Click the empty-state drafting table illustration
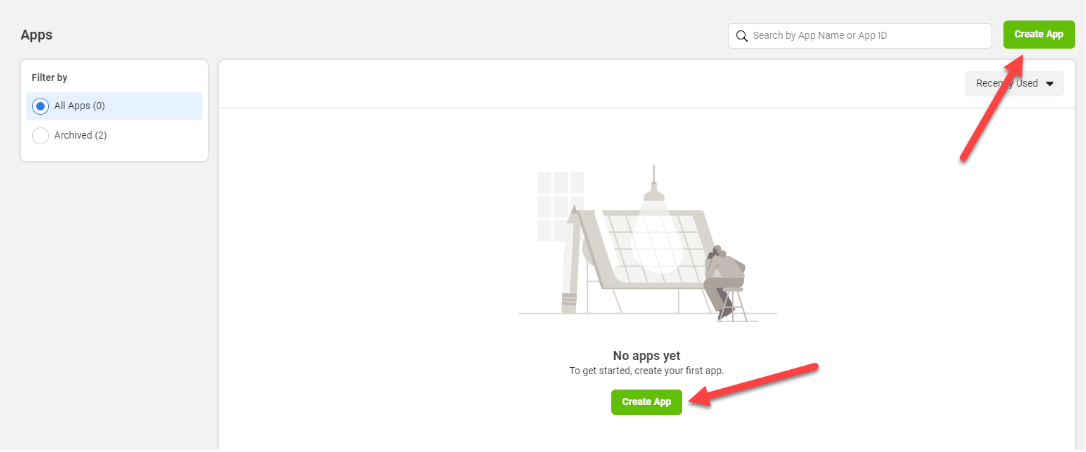The width and height of the screenshot is (1086, 452). (648, 244)
